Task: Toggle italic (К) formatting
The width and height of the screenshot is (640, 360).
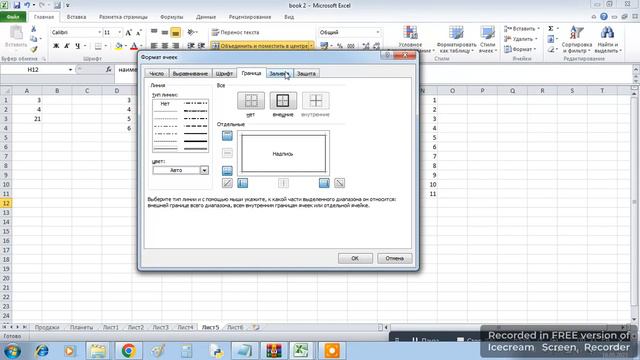Action: (x=67, y=46)
